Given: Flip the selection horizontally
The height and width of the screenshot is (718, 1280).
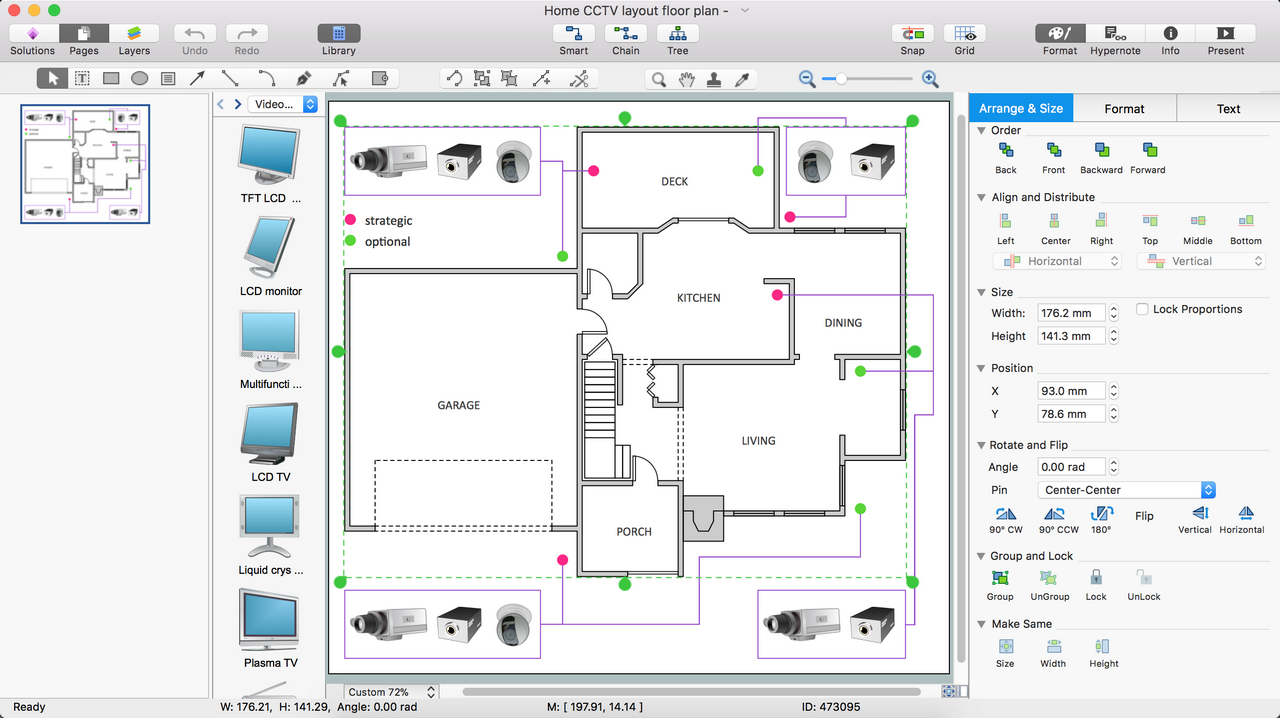Looking at the screenshot, I should point(1245,514).
